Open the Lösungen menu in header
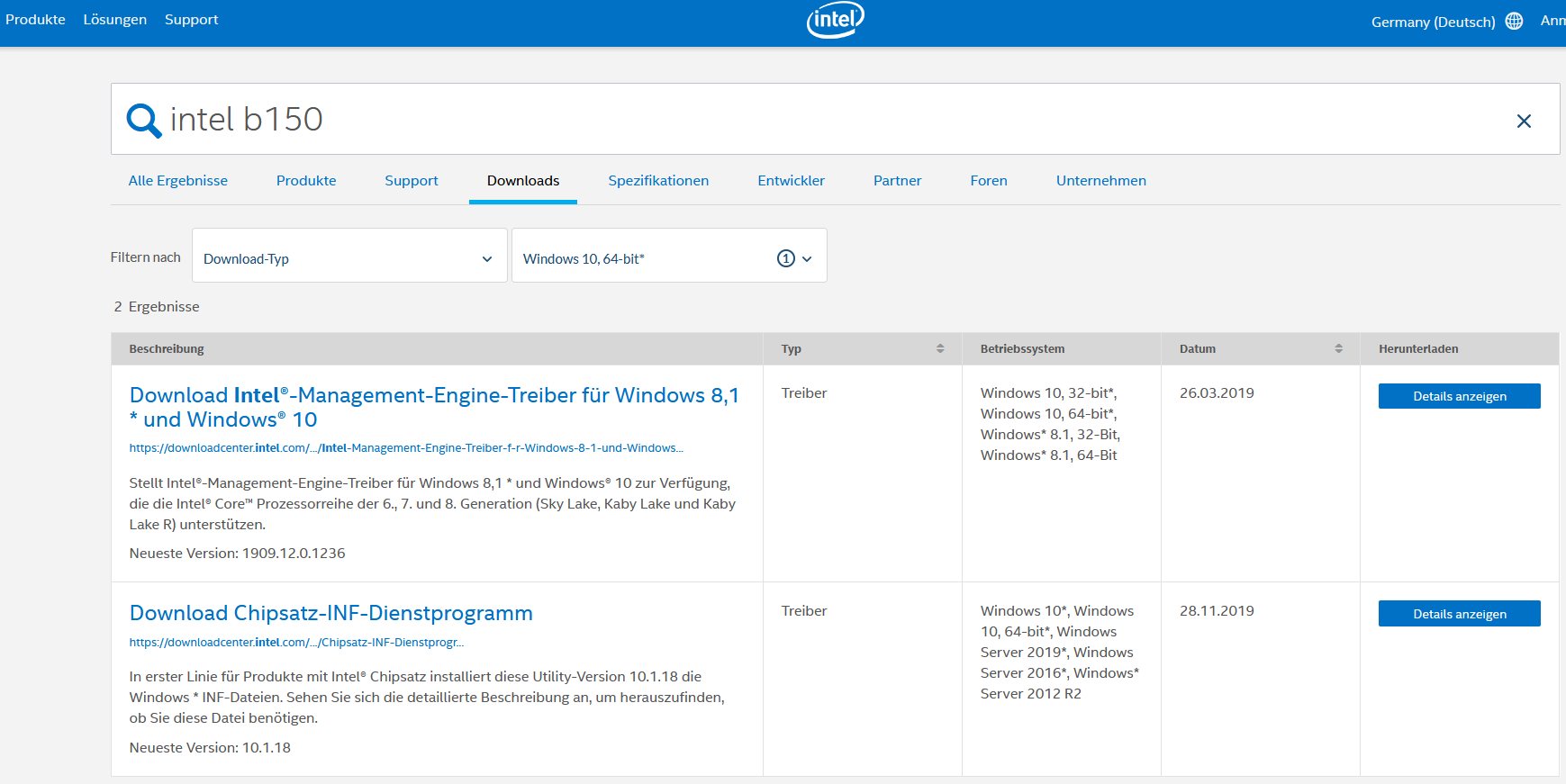The height and width of the screenshot is (784, 1566). click(x=115, y=20)
